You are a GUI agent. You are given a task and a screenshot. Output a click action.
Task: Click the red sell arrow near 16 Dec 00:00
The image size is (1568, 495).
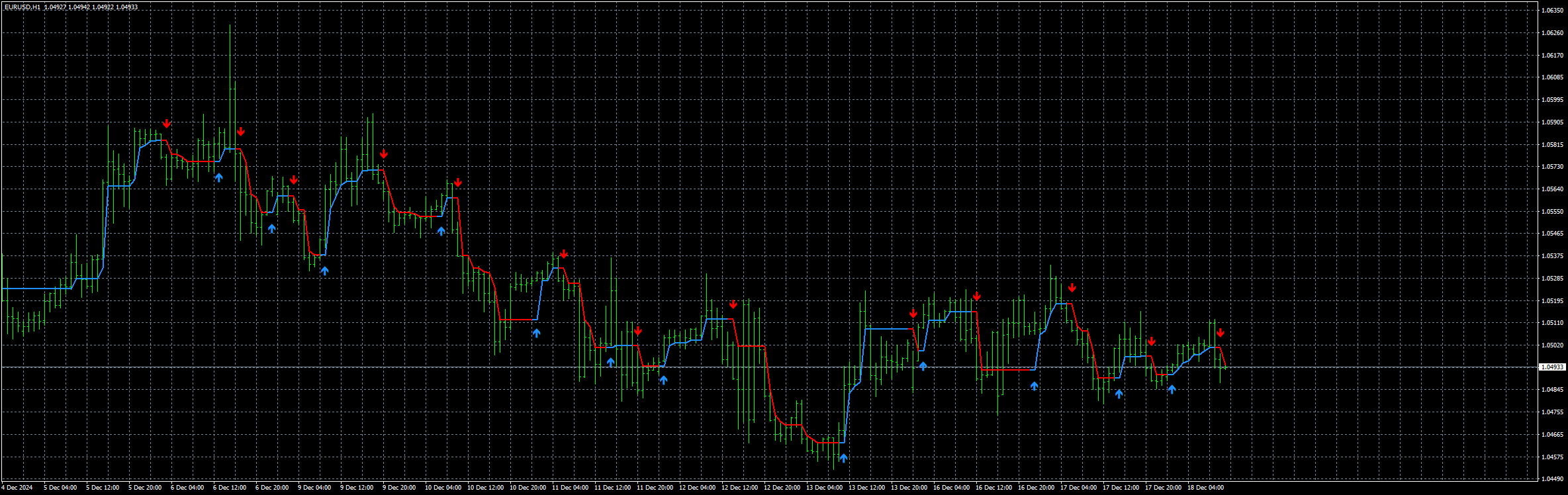tap(913, 313)
